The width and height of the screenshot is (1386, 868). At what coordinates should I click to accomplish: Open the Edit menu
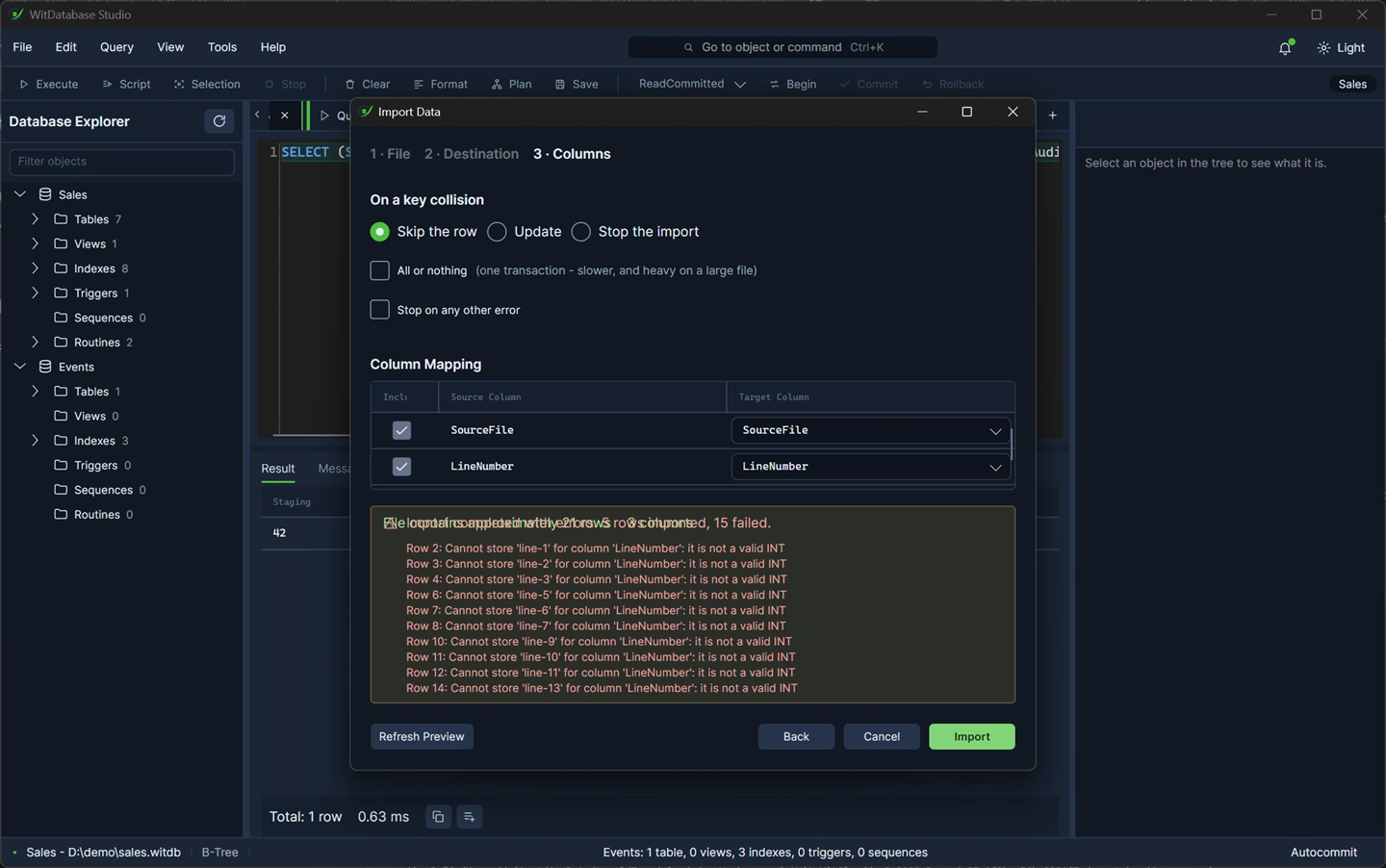(x=66, y=47)
